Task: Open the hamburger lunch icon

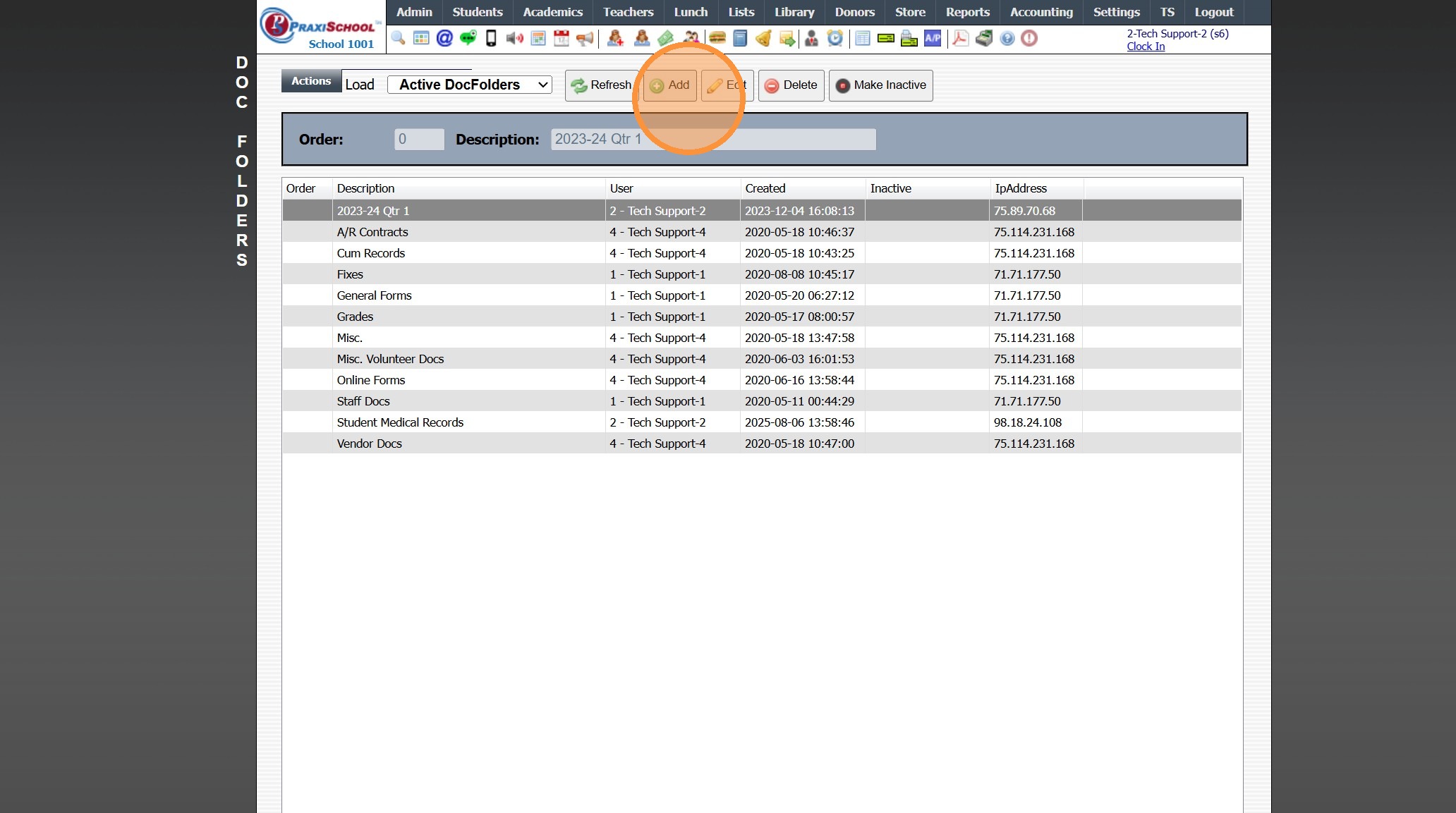Action: click(717, 38)
